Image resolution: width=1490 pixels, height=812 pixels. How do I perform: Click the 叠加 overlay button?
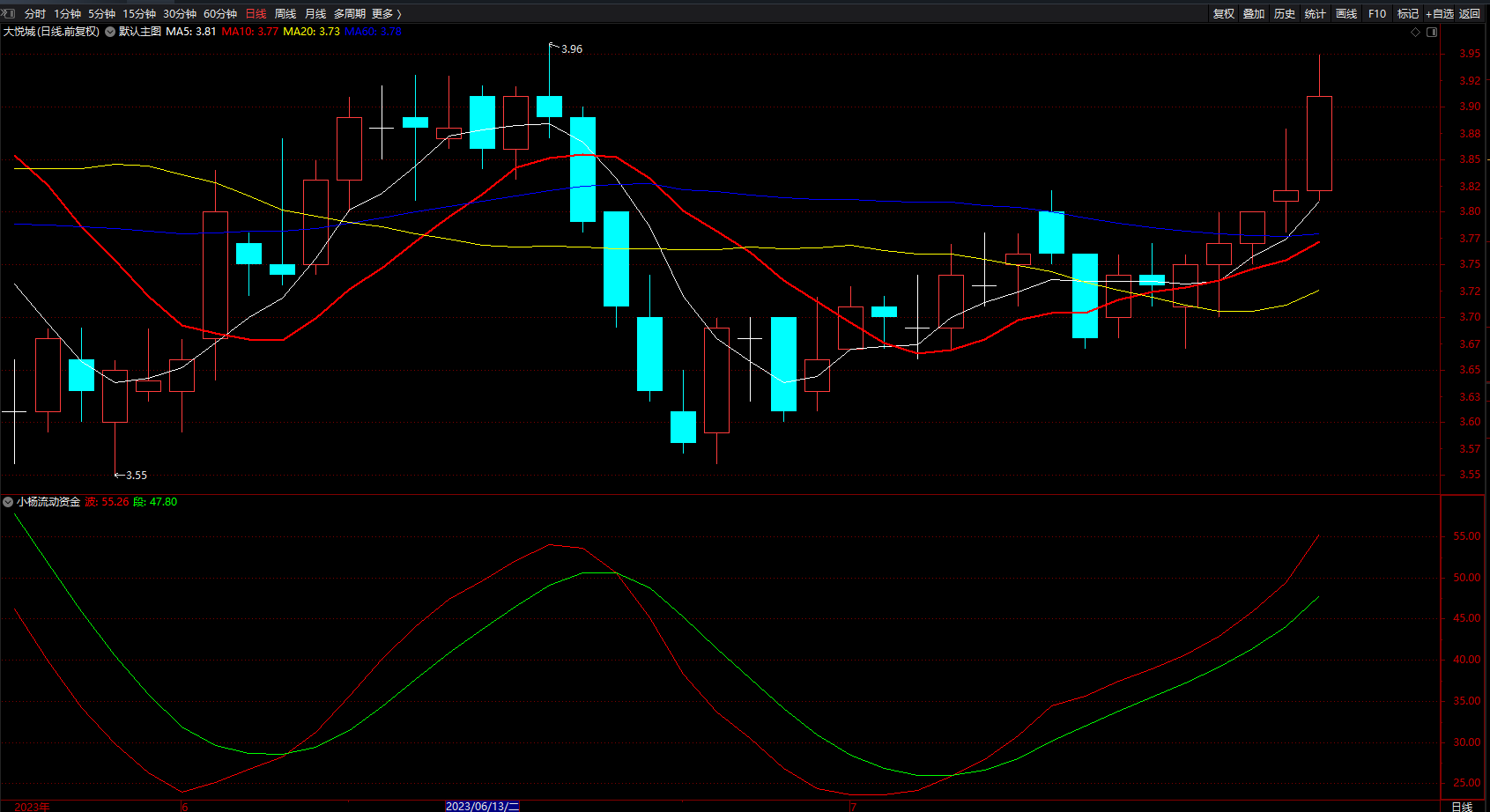pyautogui.click(x=1254, y=14)
